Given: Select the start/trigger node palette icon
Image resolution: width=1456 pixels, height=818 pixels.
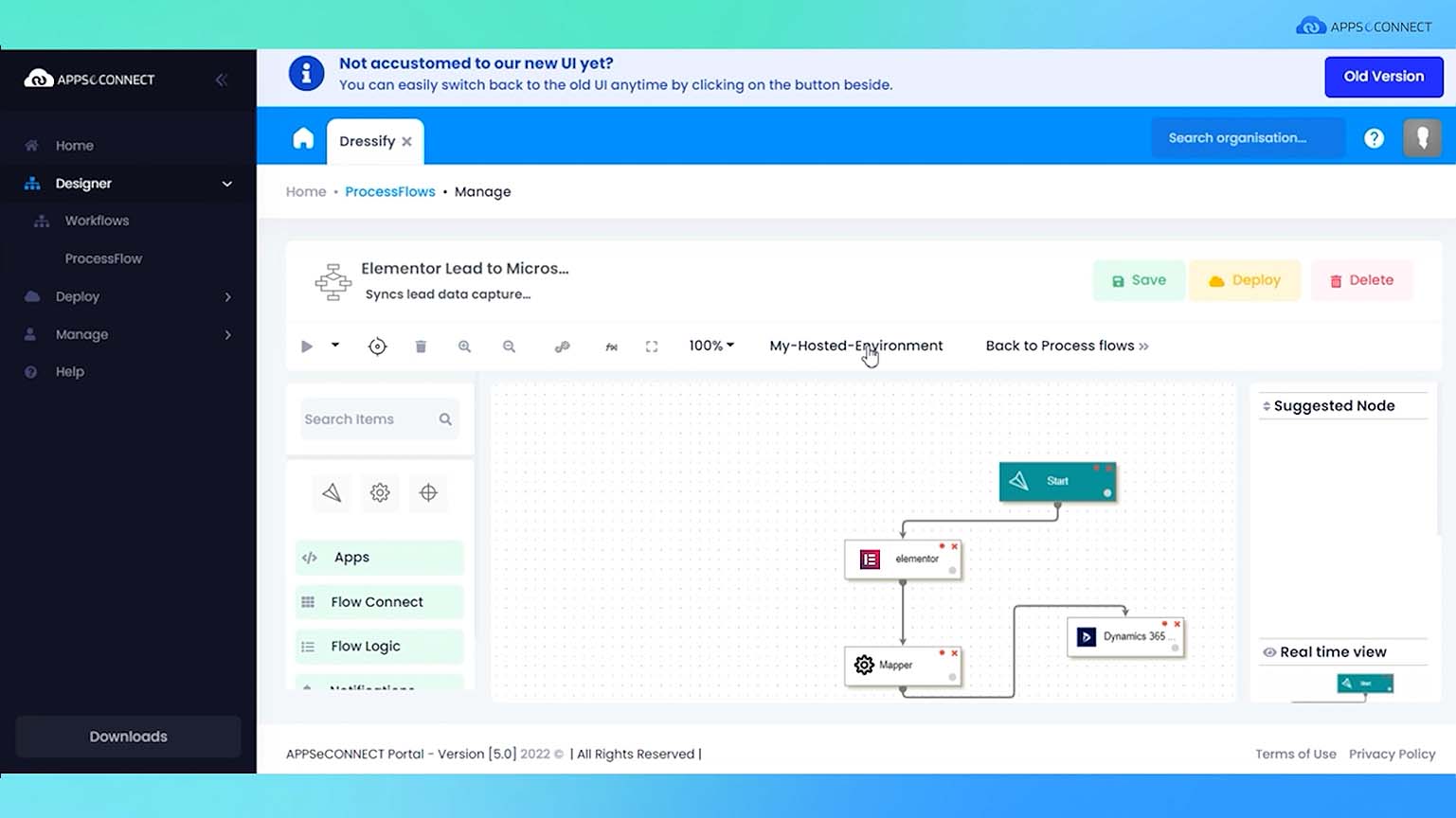Looking at the screenshot, I should 332,492.
